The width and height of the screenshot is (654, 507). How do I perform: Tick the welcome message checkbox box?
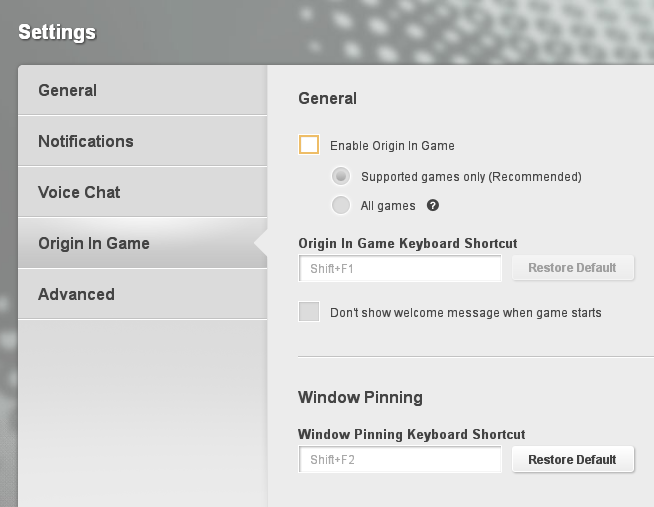pyautogui.click(x=309, y=312)
